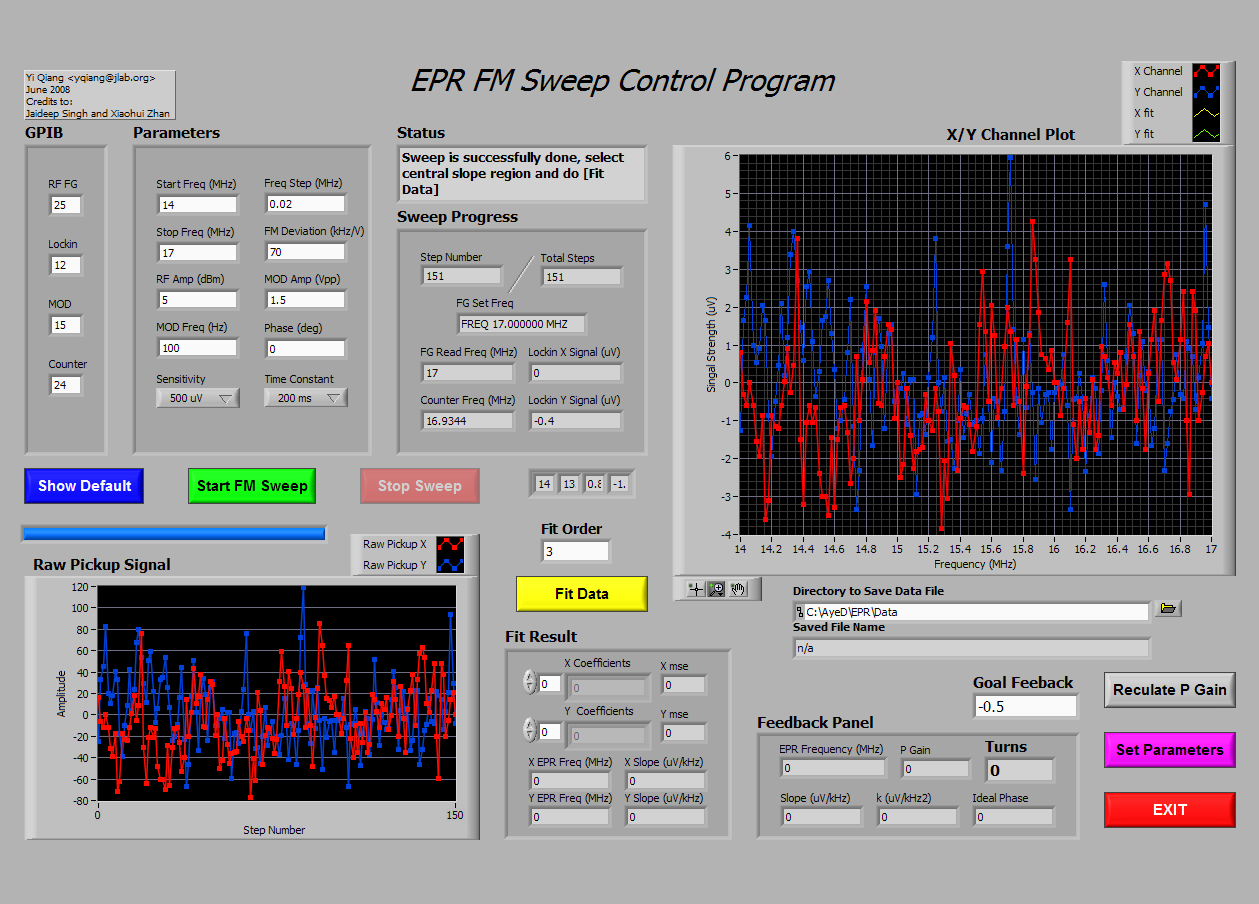Click the Counter Freq (MHz) readout
Screen dimensions: 1259x904
[468, 421]
